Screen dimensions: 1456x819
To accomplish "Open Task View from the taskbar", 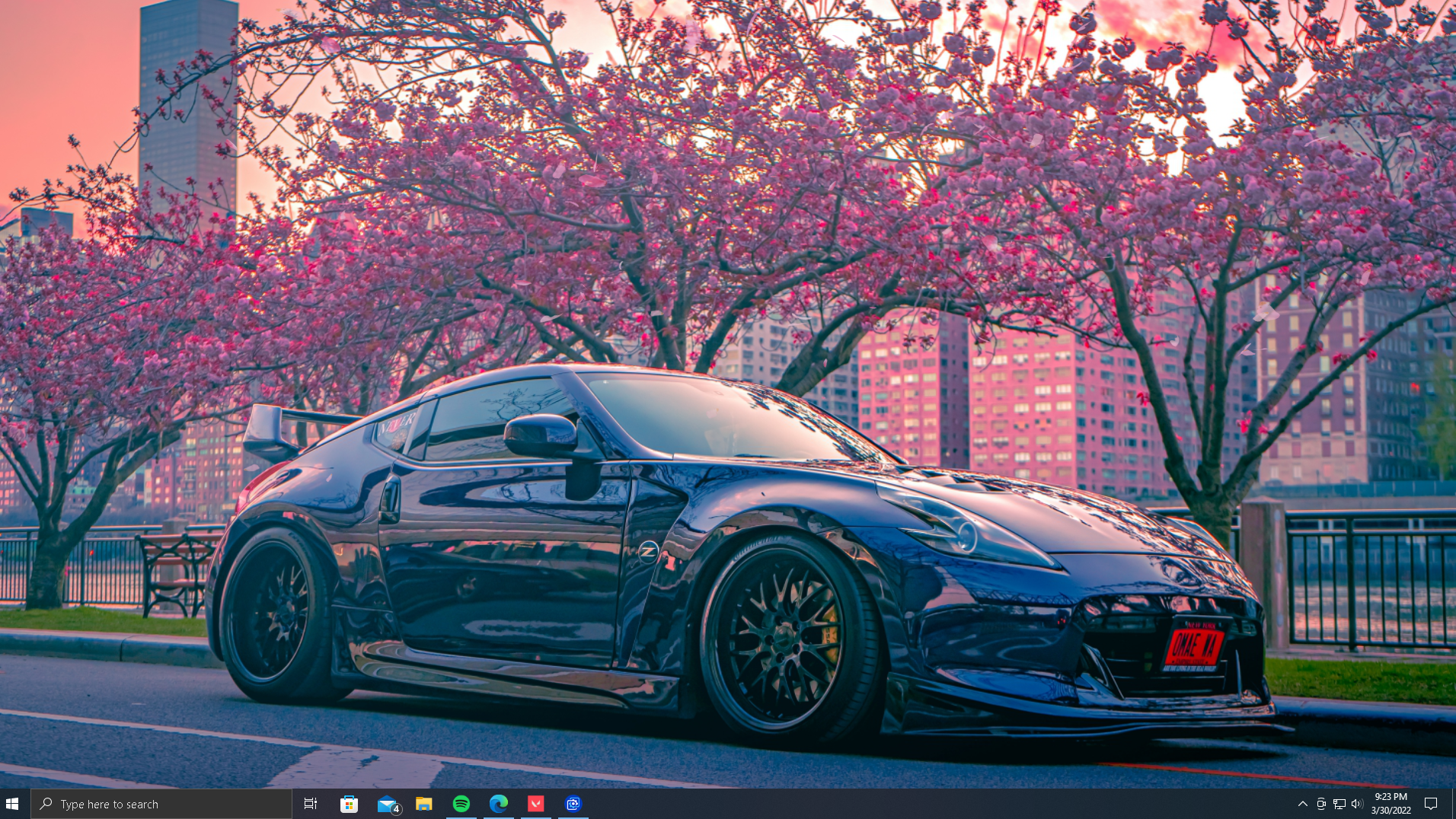I will tap(311, 804).
